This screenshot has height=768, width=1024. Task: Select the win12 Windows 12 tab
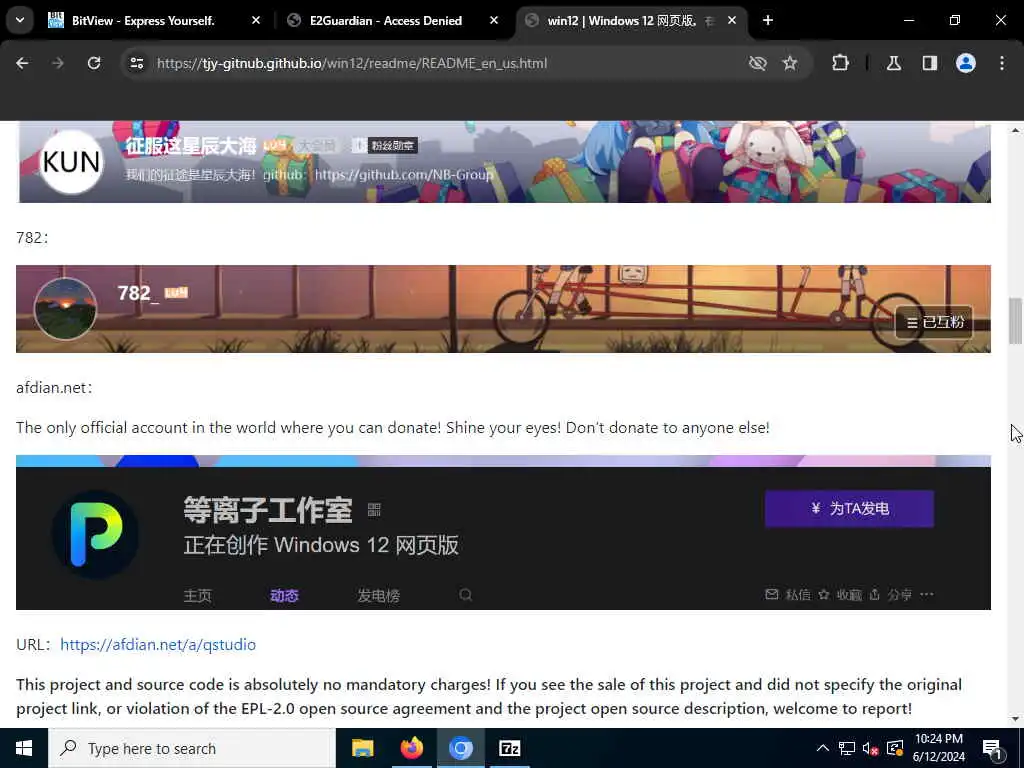click(x=620, y=21)
